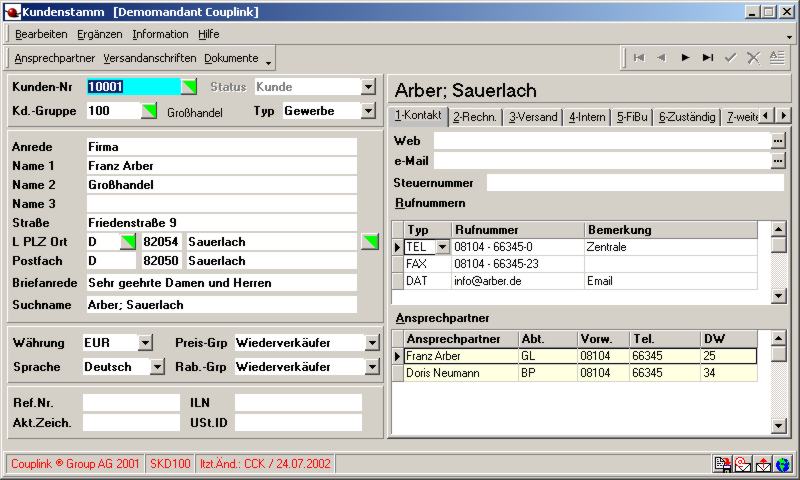Open the Preis-Grp dropdown list
Viewport: 800px width, 480px height.
coord(372,343)
